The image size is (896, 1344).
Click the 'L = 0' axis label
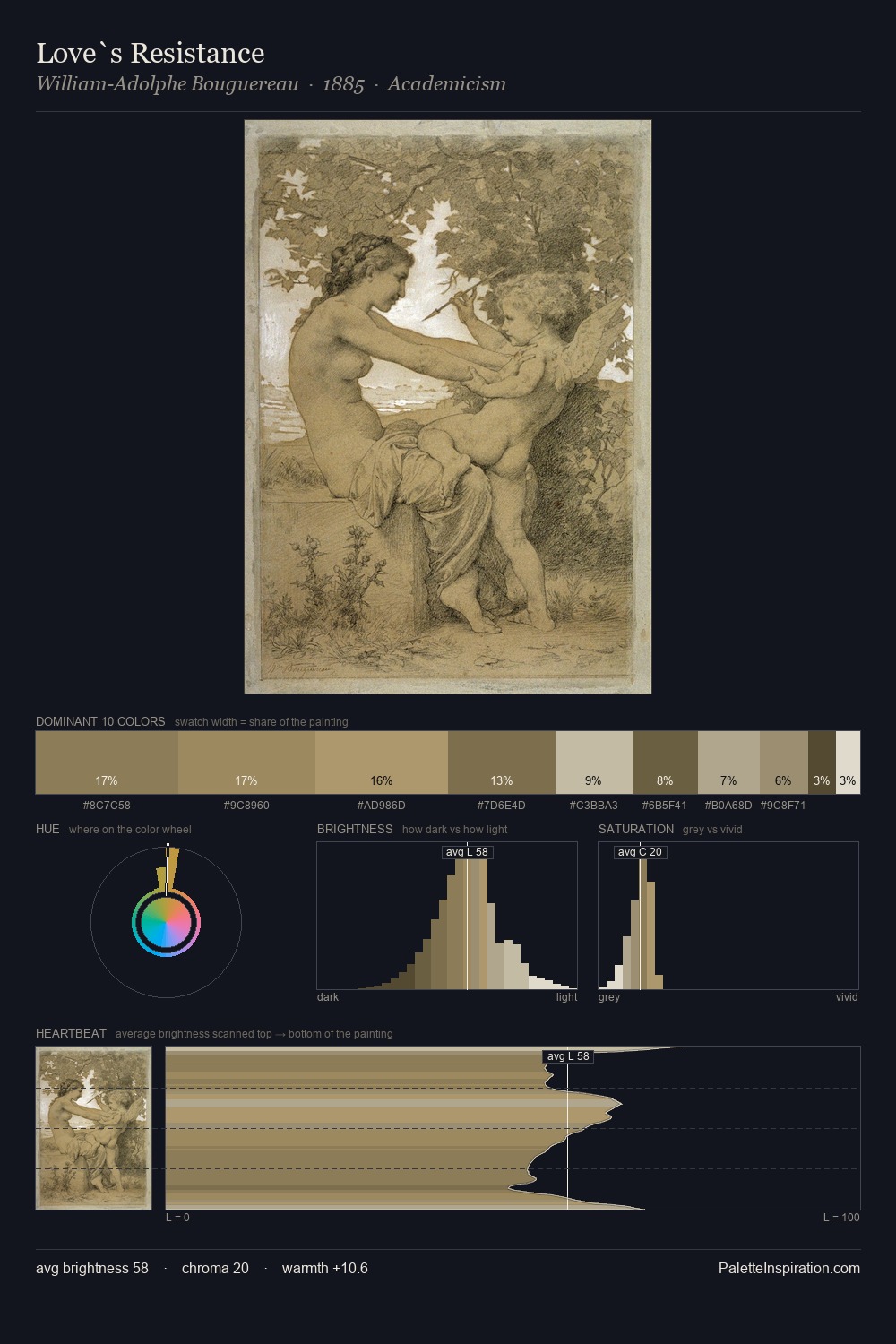[177, 1218]
